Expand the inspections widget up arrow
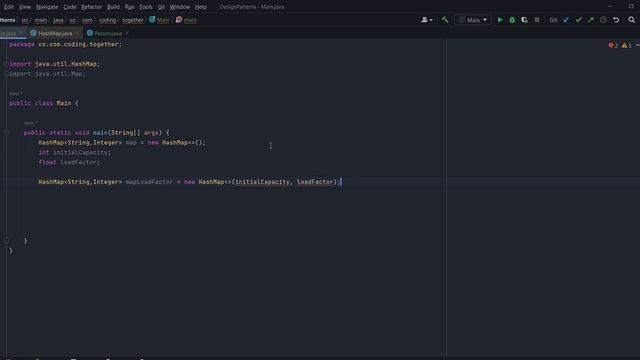Screen dimensions: 640x360 tap(637, 45)
